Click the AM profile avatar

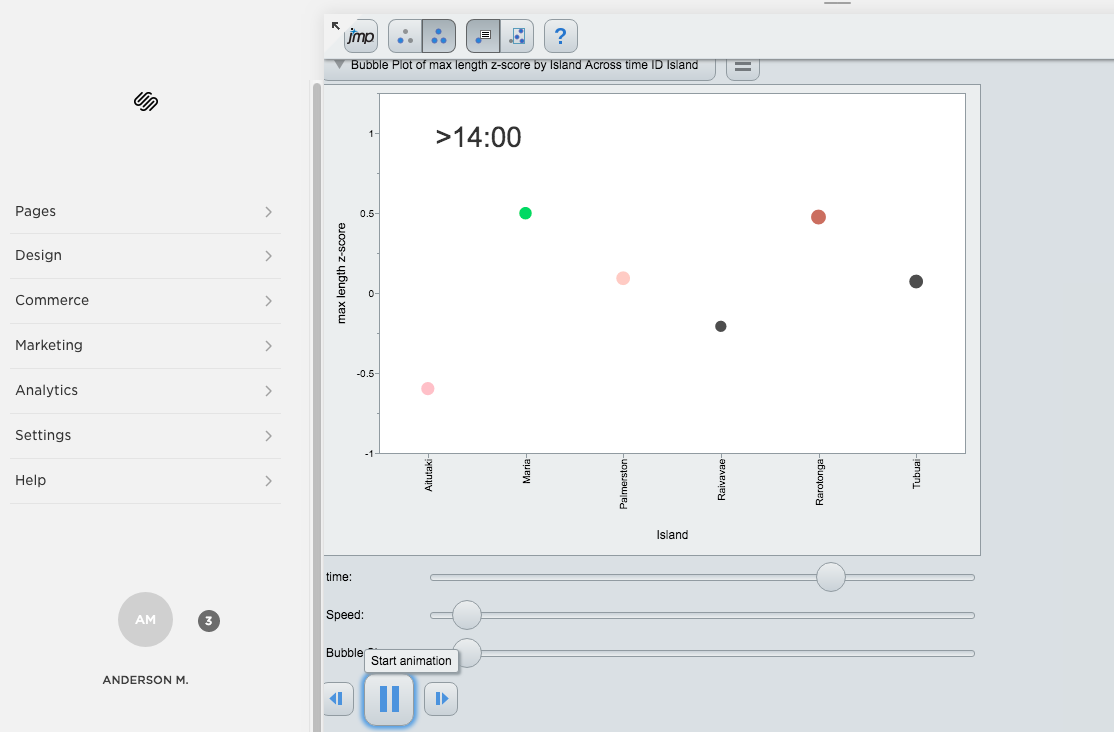pos(146,620)
